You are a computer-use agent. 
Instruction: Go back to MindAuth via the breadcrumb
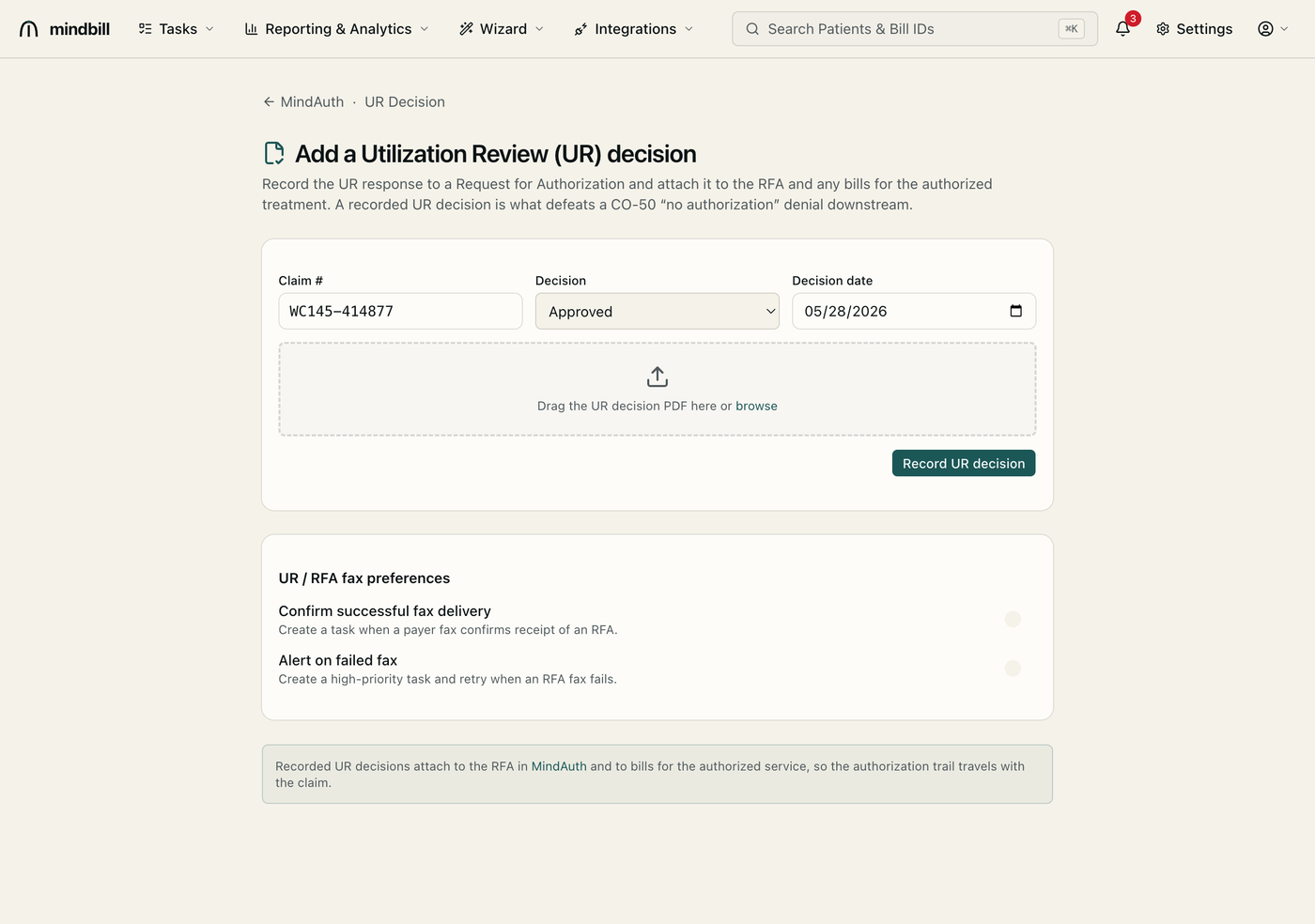click(x=312, y=101)
